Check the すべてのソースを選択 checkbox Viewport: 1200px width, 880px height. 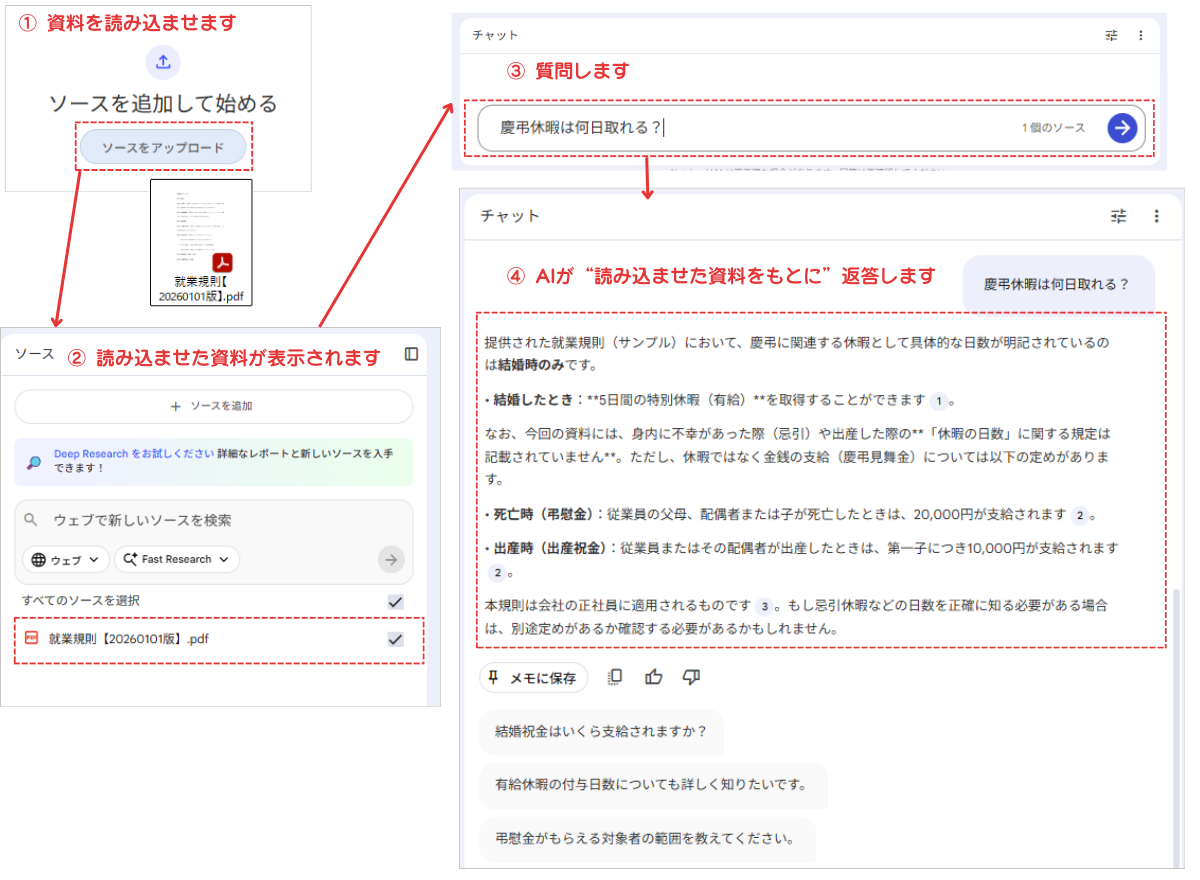click(395, 601)
